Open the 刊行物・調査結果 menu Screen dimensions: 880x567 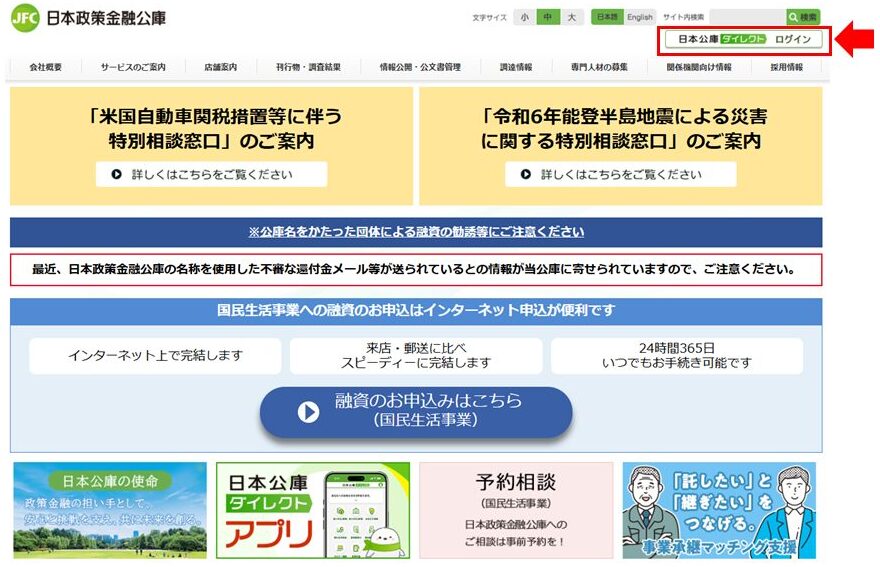click(x=308, y=67)
